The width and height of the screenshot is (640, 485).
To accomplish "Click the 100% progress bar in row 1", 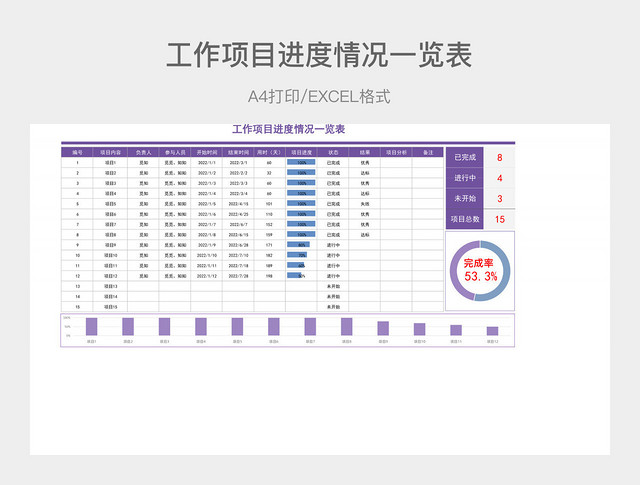I will coord(301,162).
